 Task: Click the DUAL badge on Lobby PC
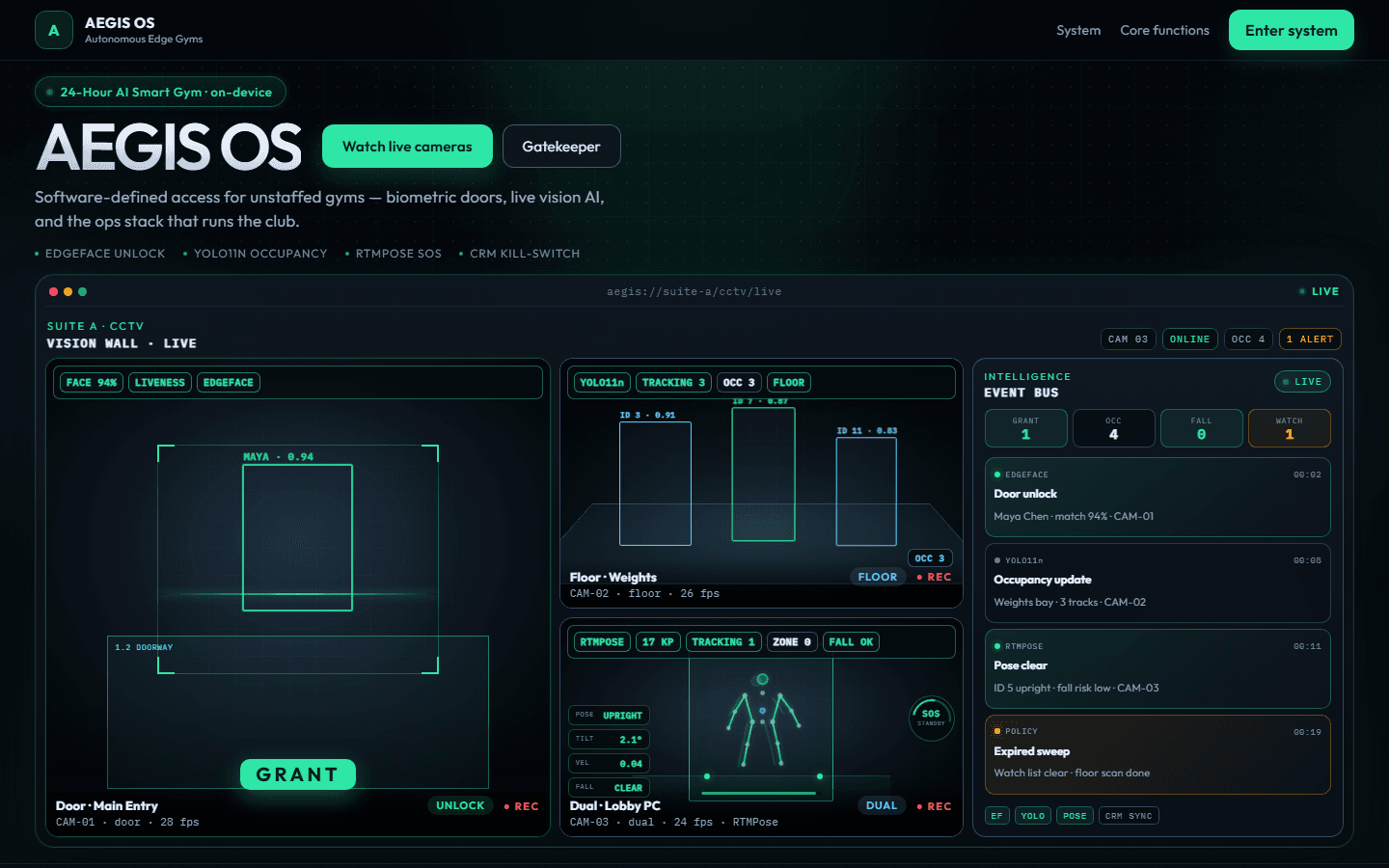point(882,805)
